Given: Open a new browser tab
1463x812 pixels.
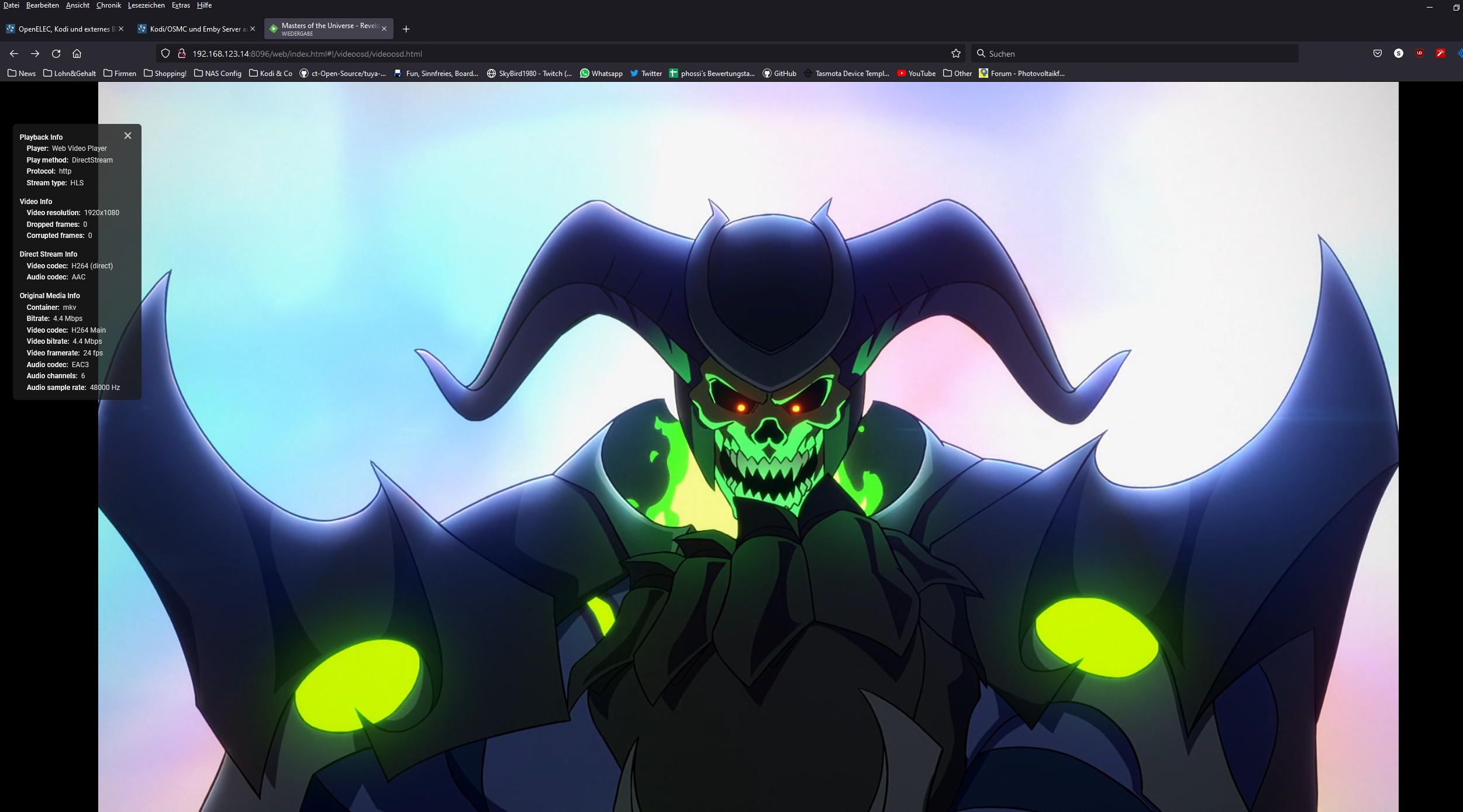Looking at the screenshot, I should (x=406, y=29).
